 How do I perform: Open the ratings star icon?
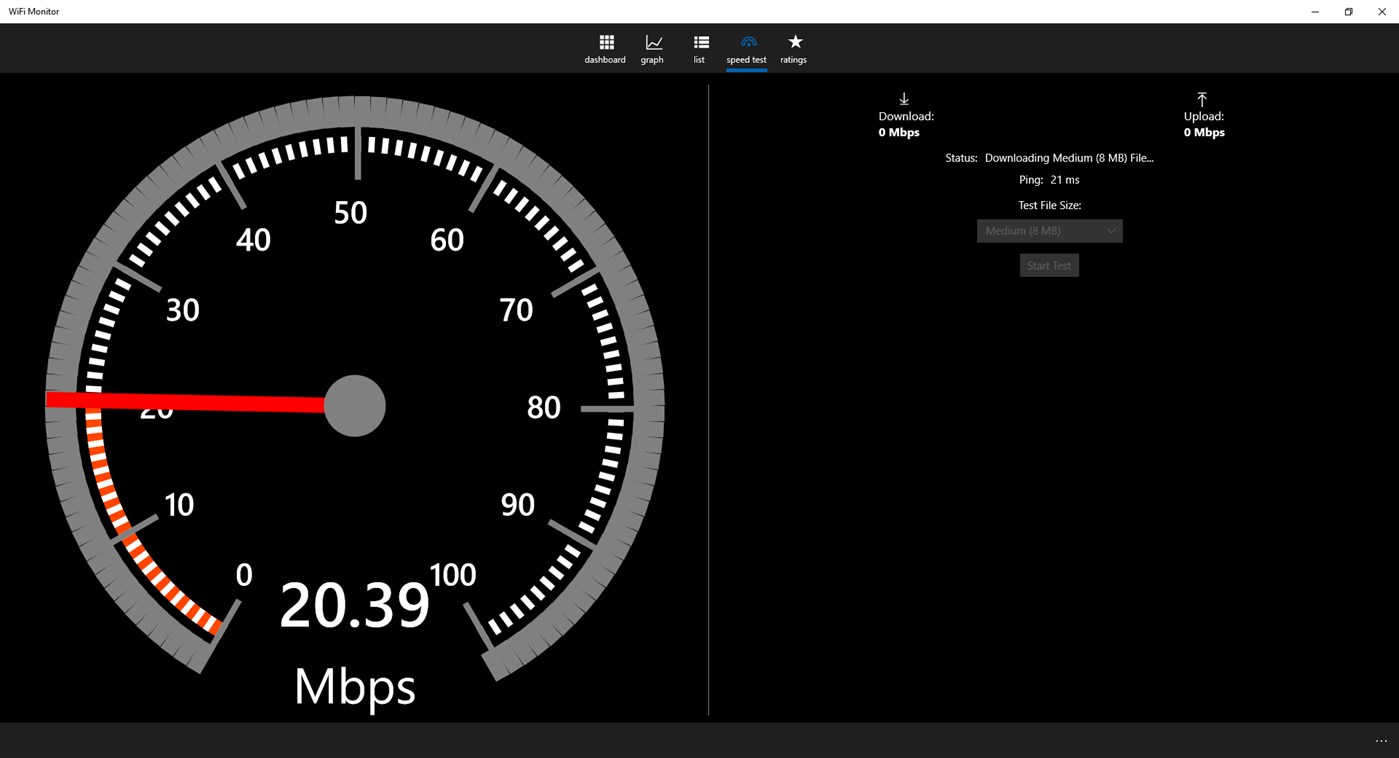(793, 42)
